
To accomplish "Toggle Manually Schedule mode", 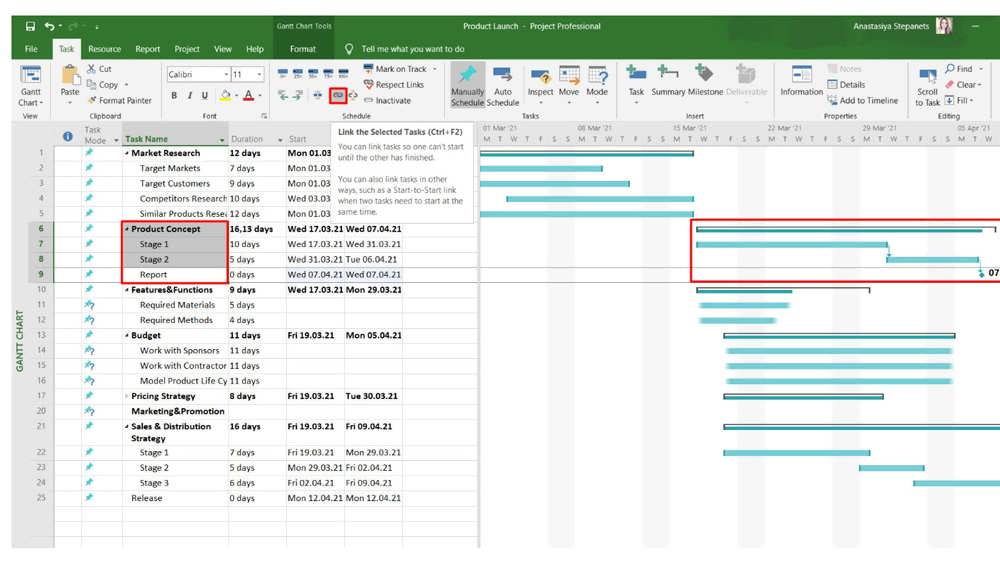I will (x=467, y=85).
